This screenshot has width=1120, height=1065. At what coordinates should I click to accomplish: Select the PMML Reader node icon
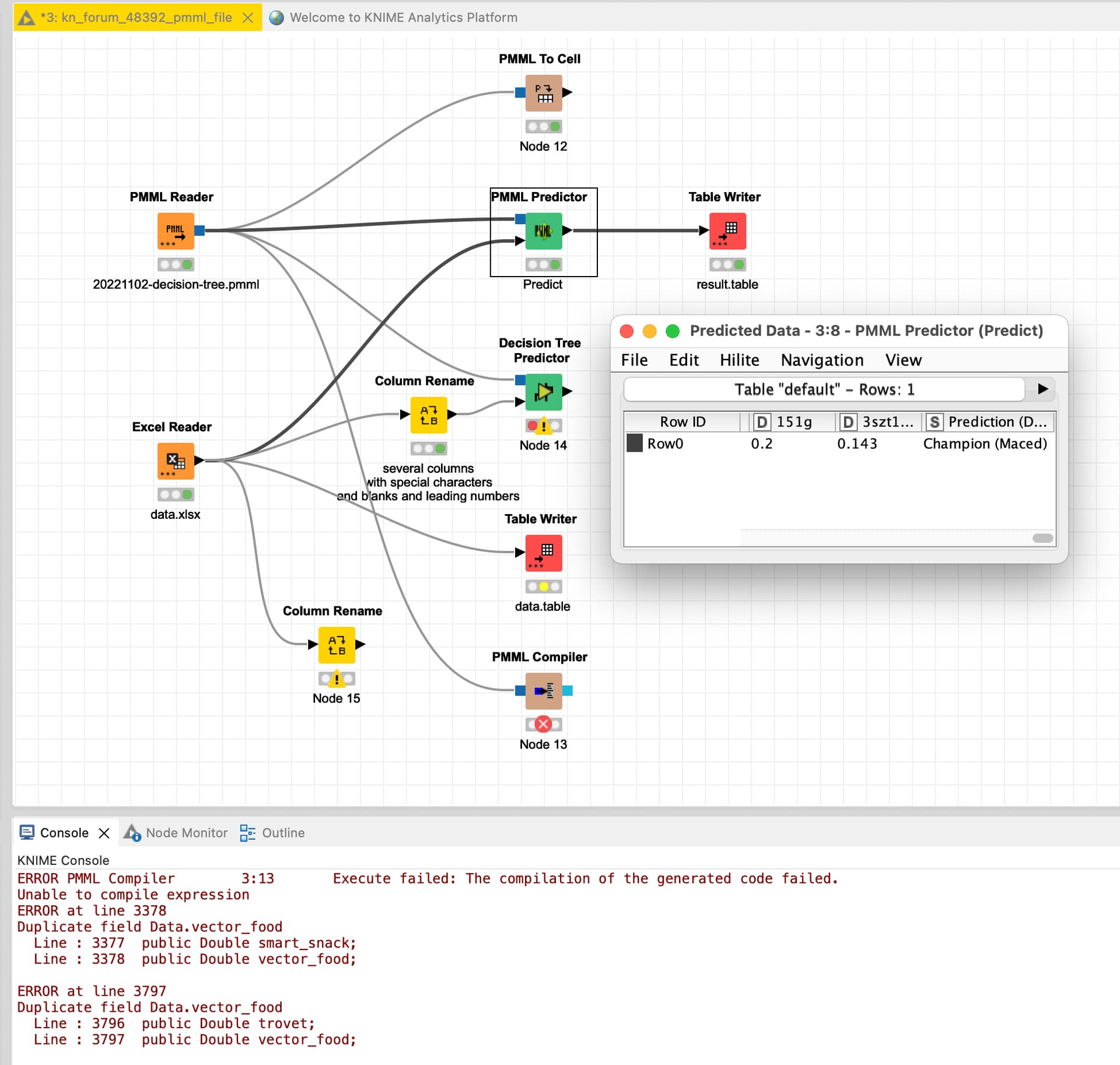176,231
